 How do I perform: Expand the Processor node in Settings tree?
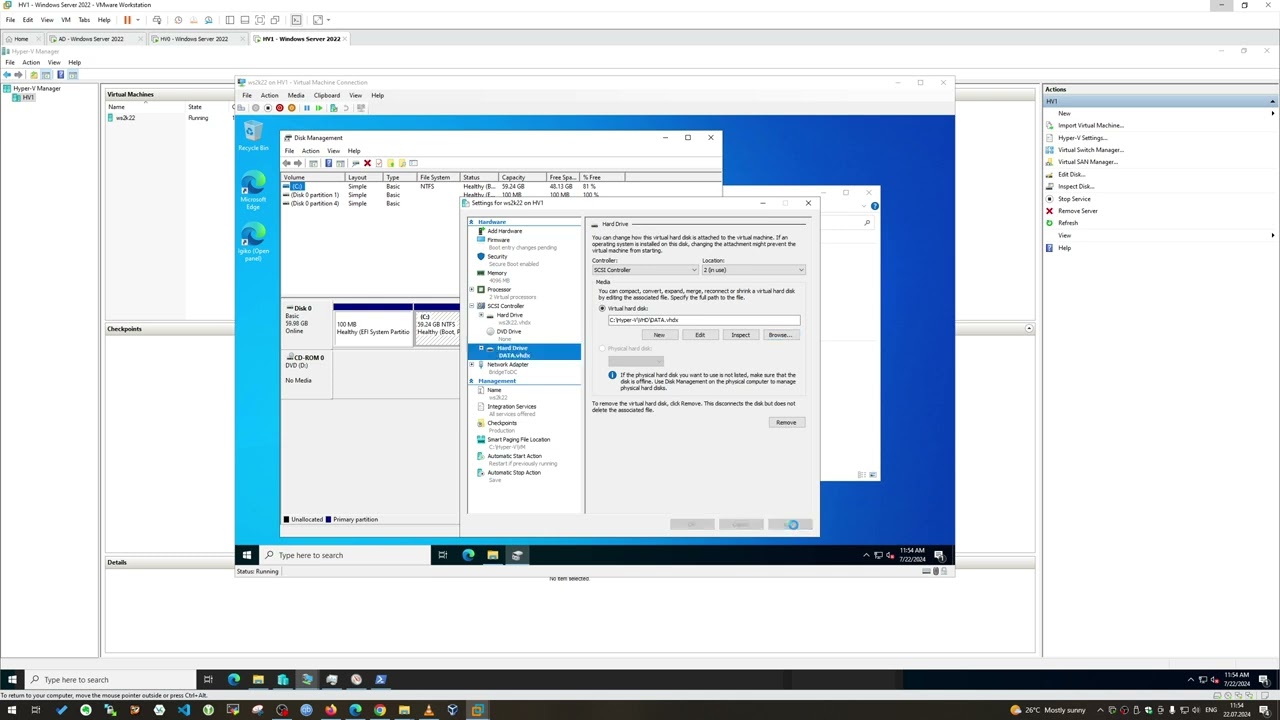472,290
